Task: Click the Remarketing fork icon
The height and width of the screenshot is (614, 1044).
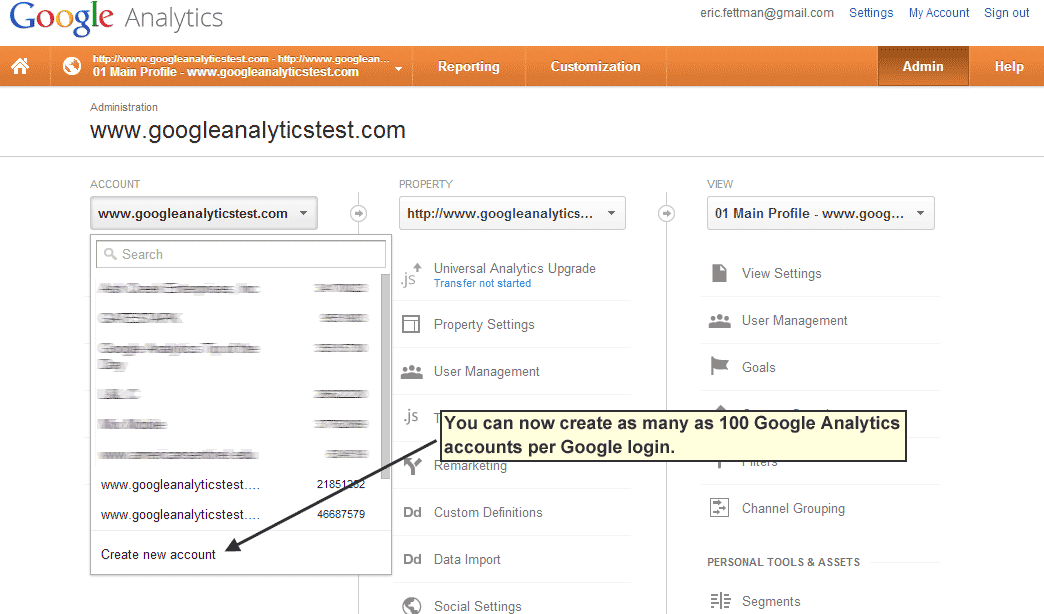Action: point(413,465)
